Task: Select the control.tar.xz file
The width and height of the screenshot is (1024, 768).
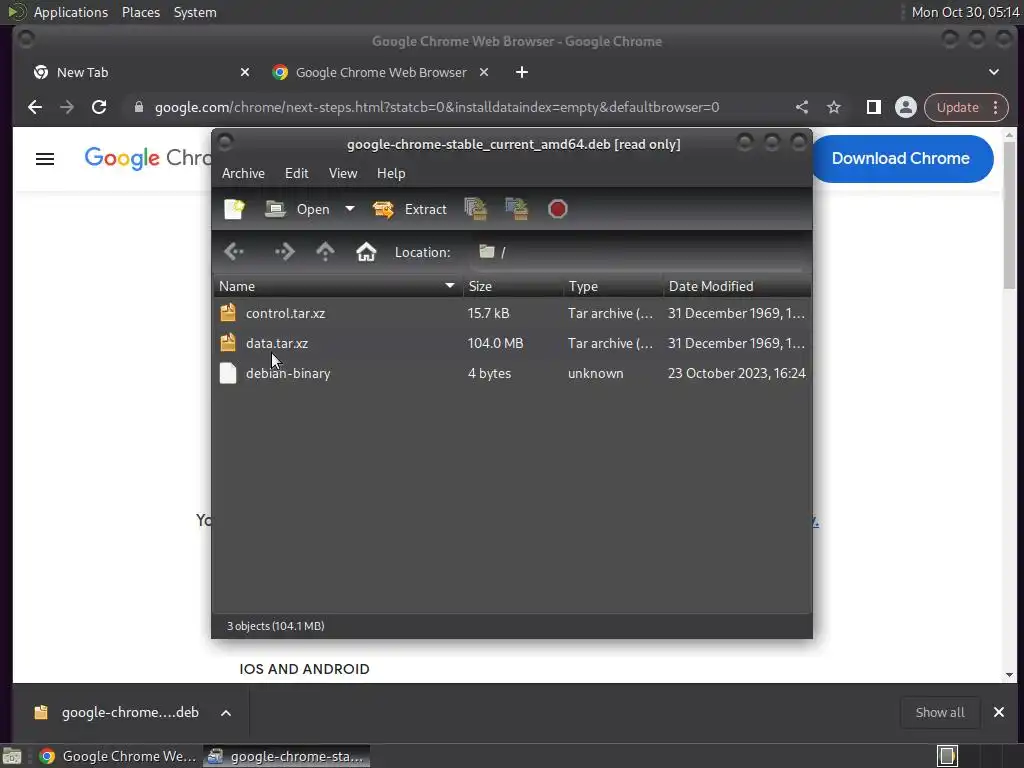Action: tap(285, 313)
